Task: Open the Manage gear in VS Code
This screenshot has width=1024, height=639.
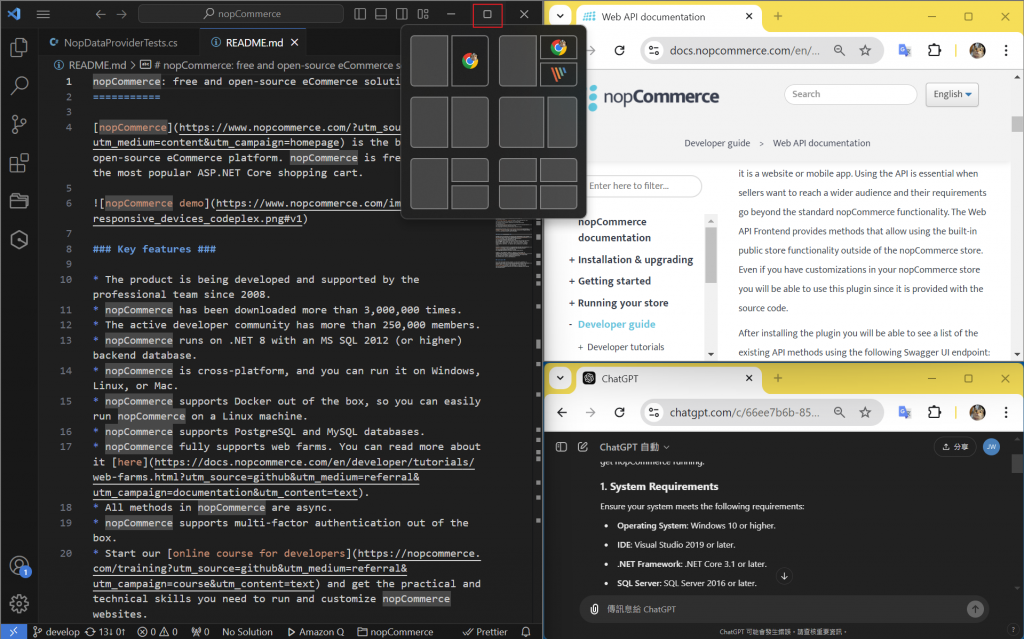Action: tap(19, 604)
